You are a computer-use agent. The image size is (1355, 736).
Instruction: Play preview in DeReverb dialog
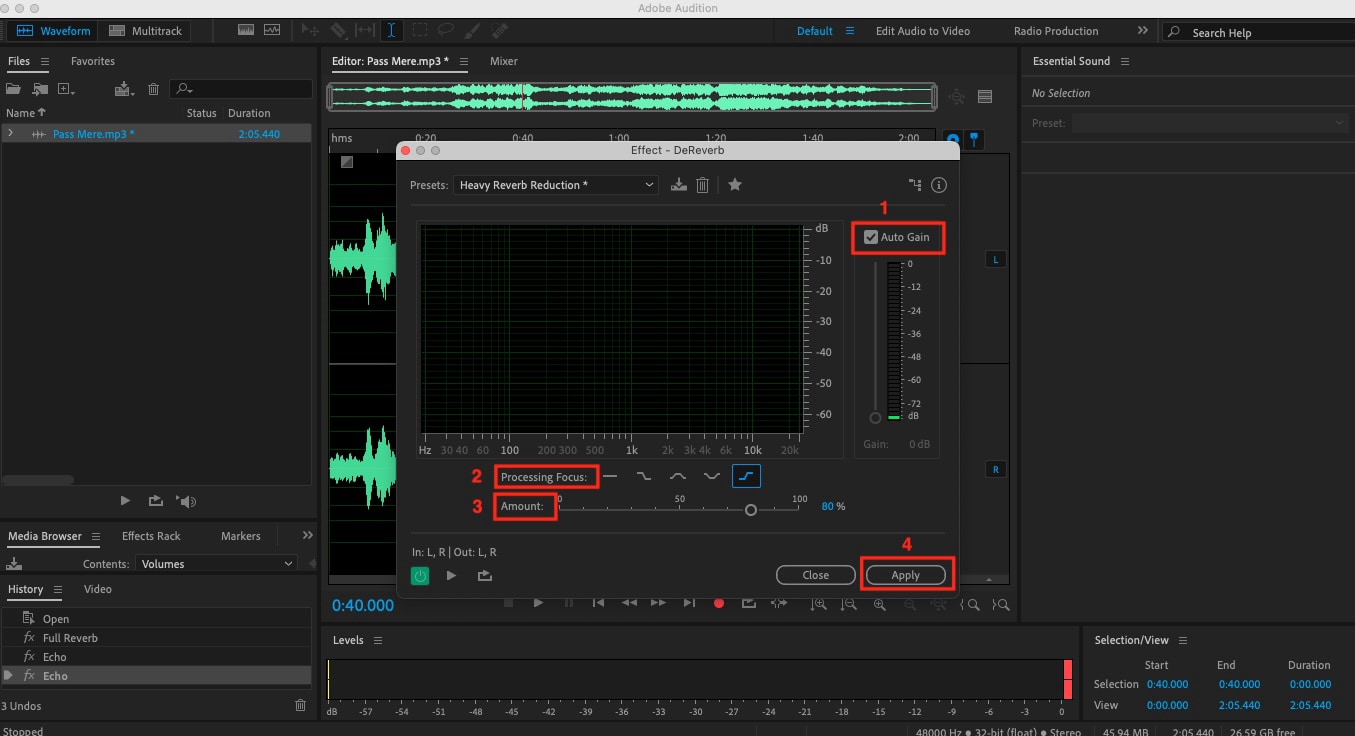pyautogui.click(x=452, y=576)
